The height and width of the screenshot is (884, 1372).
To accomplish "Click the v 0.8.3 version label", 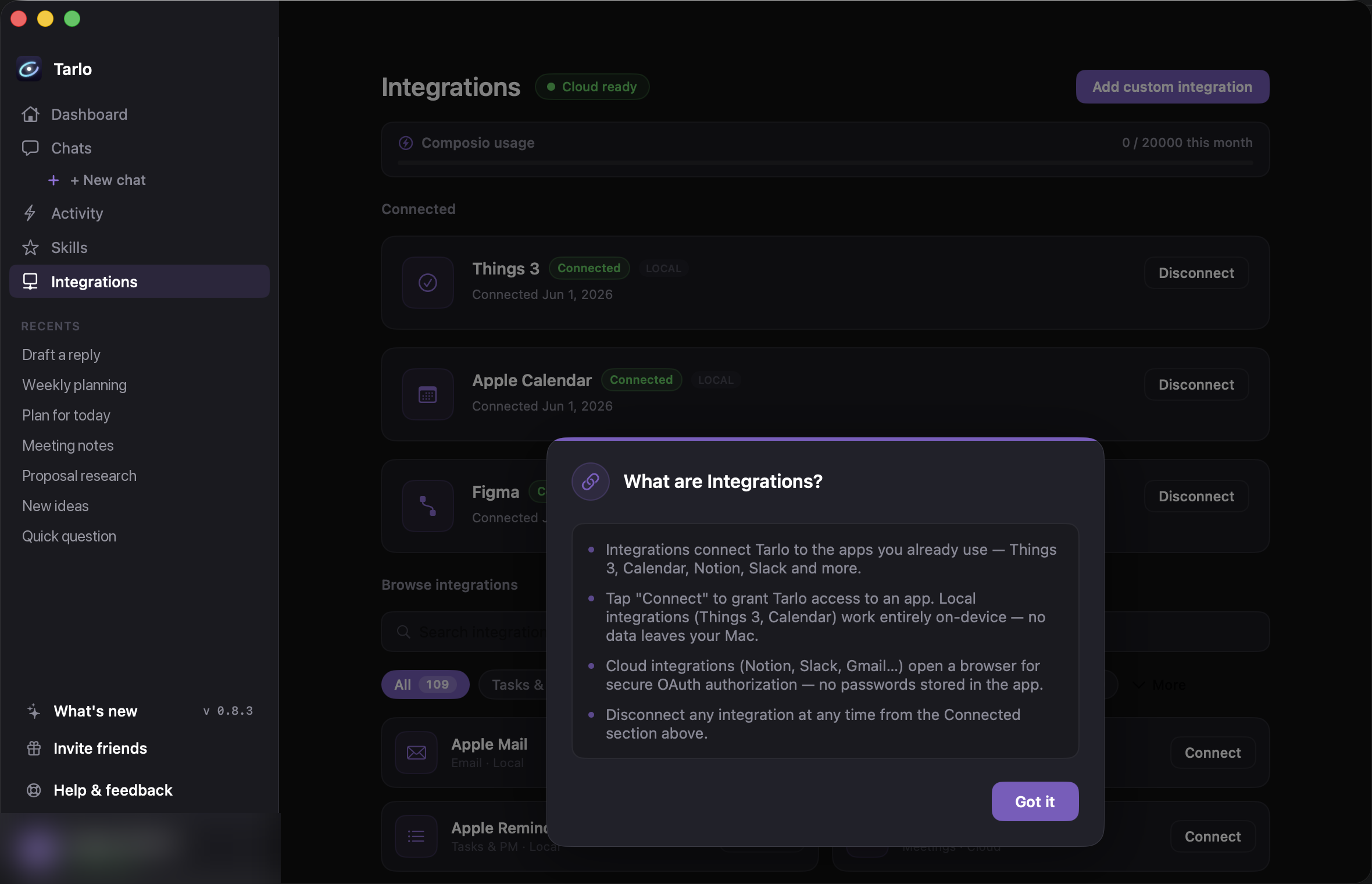I will coord(228,711).
